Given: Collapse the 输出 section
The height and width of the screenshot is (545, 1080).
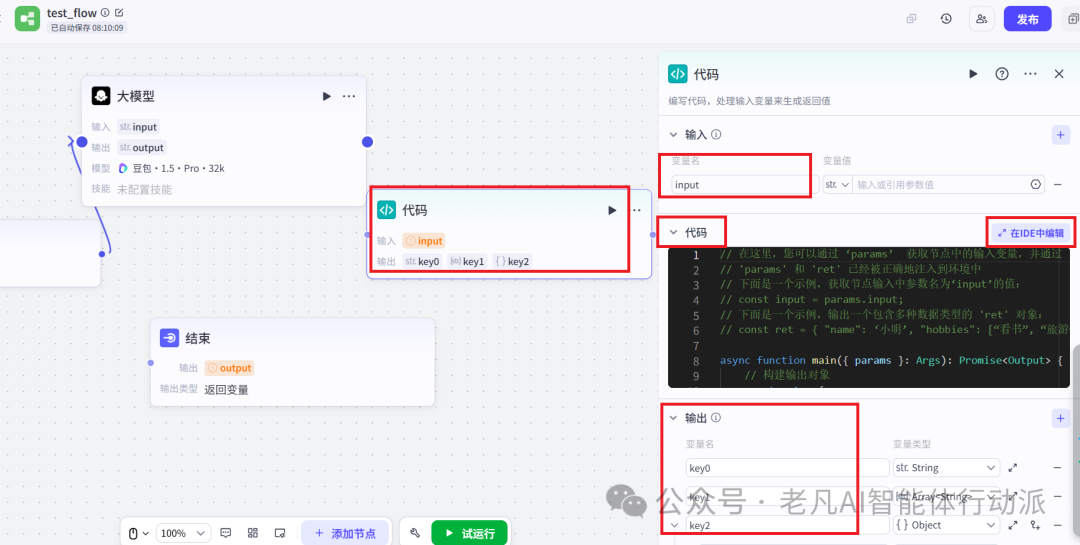Looking at the screenshot, I should (673, 418).
